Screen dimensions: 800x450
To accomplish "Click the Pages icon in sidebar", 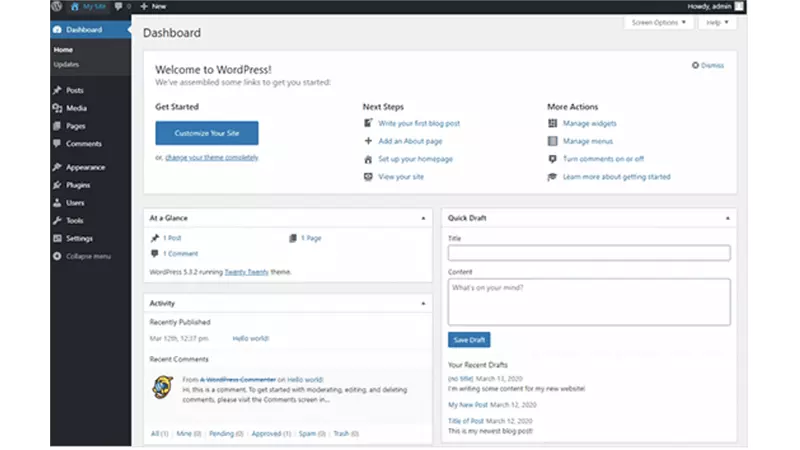I will (x=57, y=126).
